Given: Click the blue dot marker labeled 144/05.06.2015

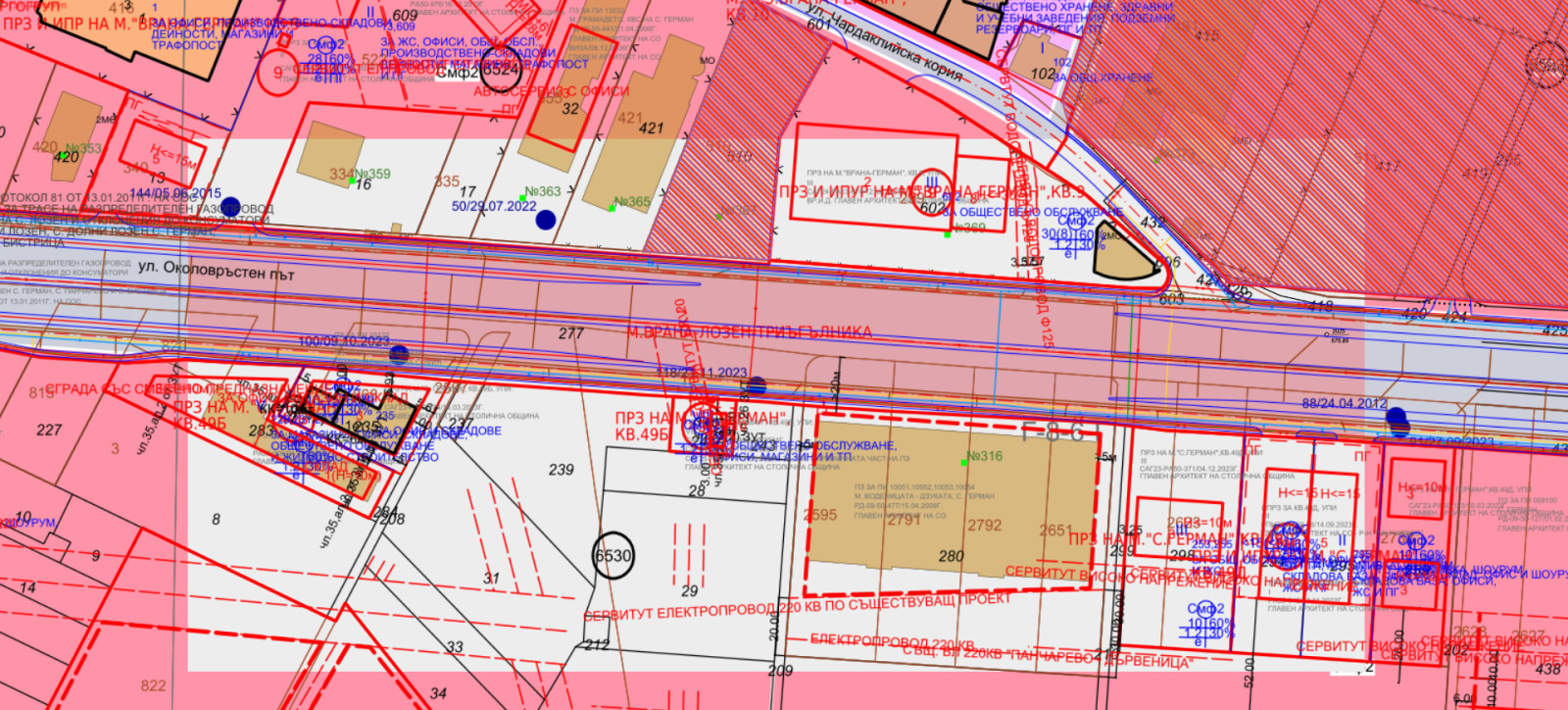Looking at the screenshot, I should (230, 206).
